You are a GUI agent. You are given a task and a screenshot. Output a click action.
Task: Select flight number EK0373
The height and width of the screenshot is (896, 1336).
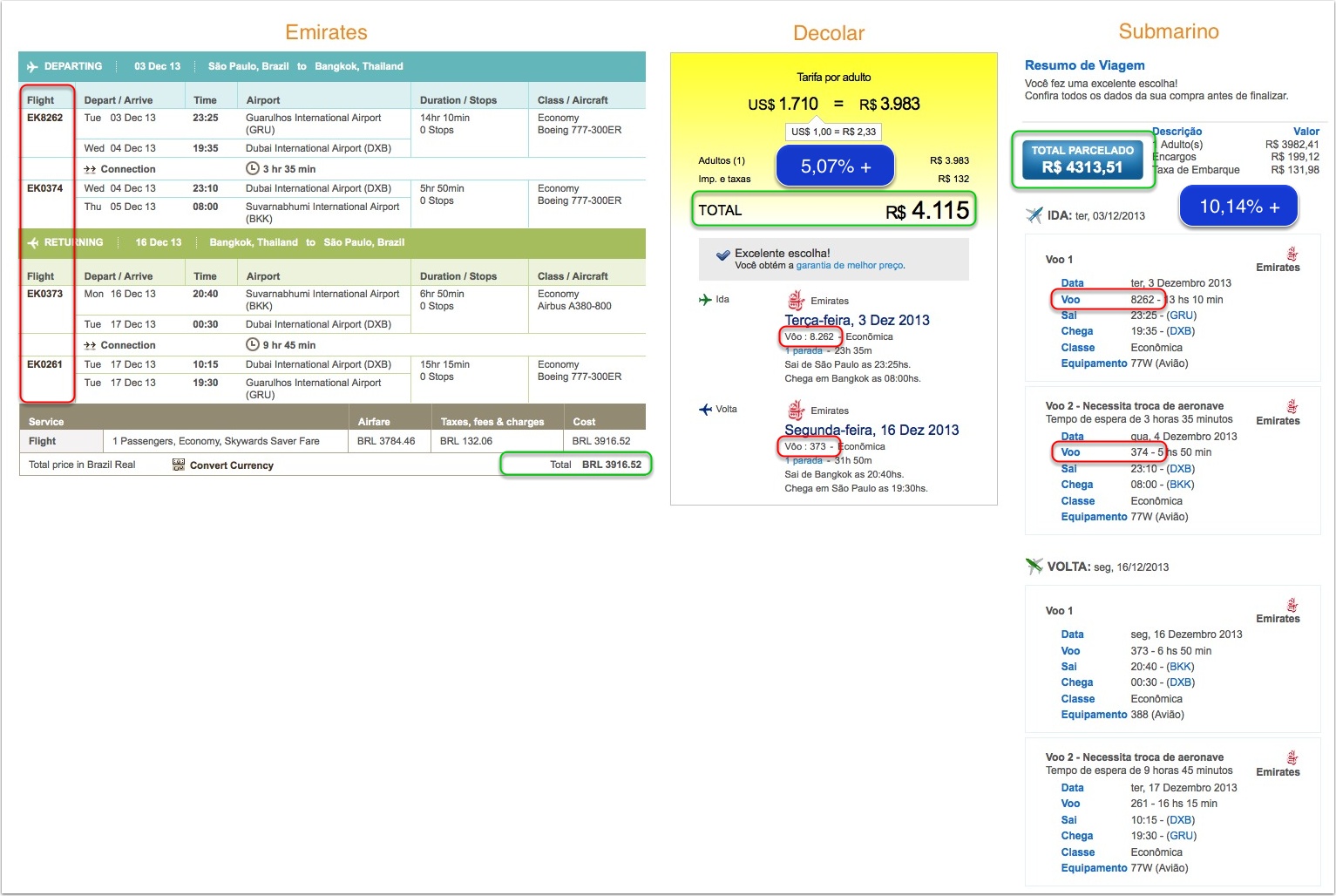pos(44,294)
